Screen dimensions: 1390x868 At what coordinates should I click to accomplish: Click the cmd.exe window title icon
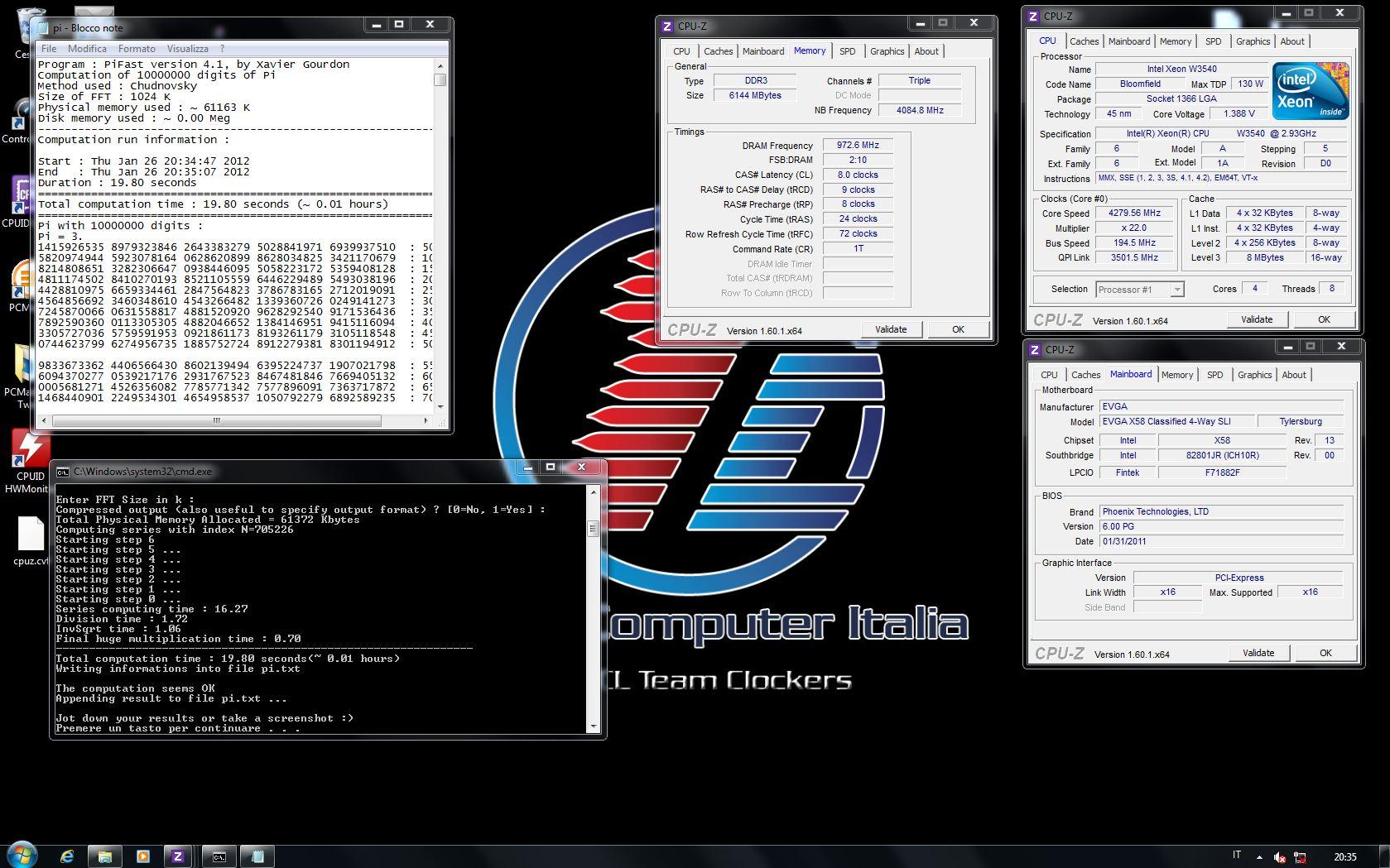[62, 472]
